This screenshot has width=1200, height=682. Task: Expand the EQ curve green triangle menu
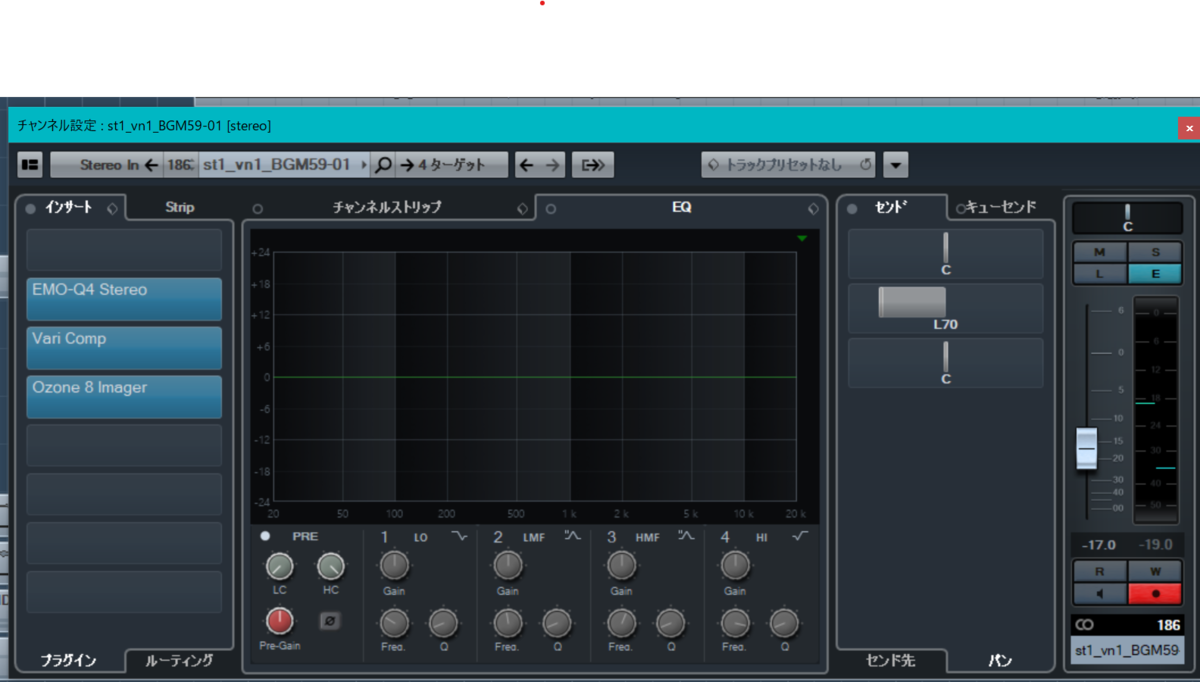(802, 238)
